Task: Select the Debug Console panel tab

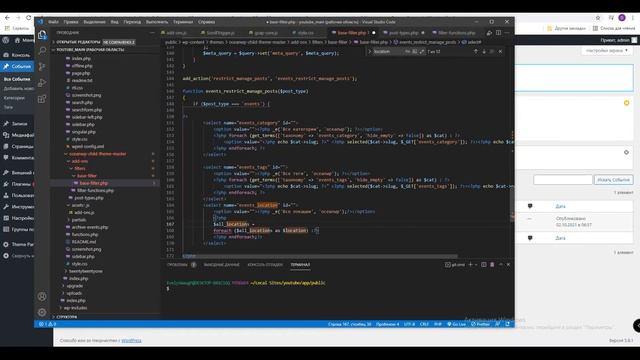Action: pos(265,264)
